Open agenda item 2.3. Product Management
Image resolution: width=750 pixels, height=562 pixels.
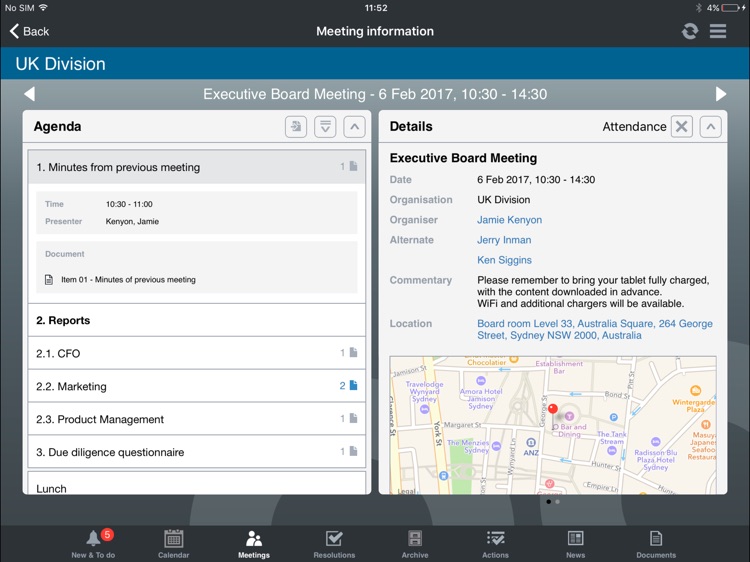pos(197,419)
